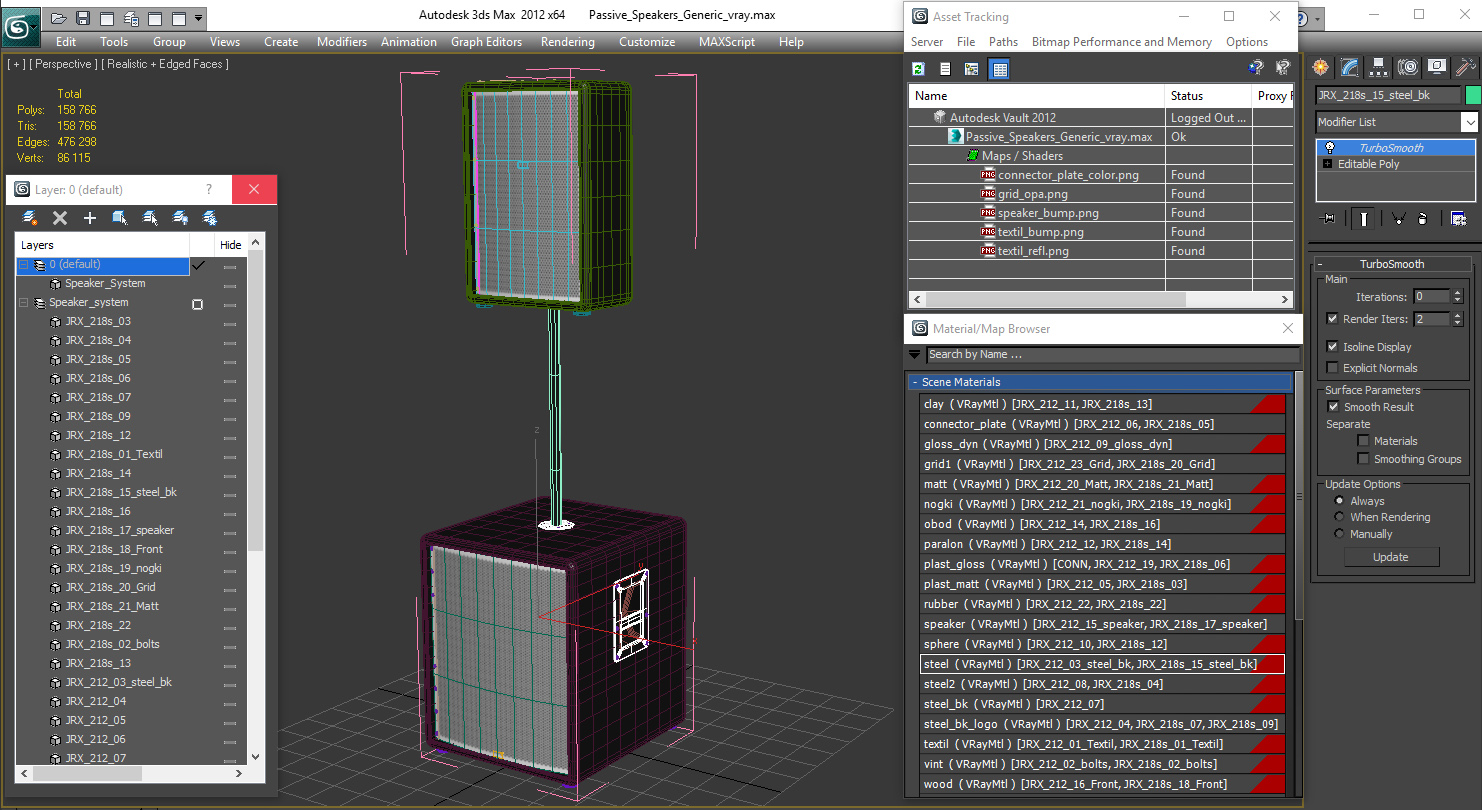1482x810 pixels.
Task: Click the Search by Name field
Action: [x=1113, y=354]
